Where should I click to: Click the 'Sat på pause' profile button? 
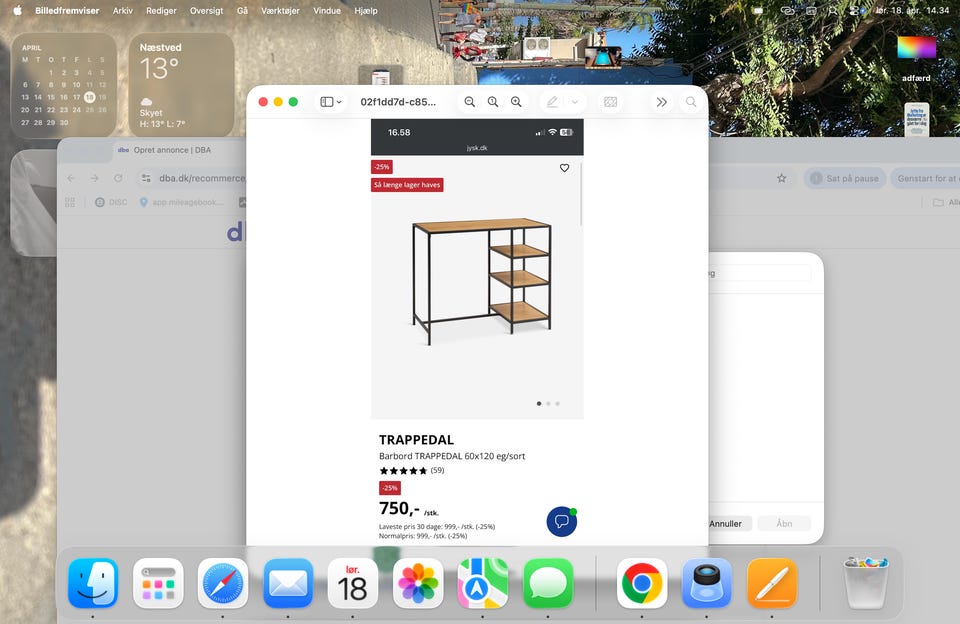click(844, 178)
